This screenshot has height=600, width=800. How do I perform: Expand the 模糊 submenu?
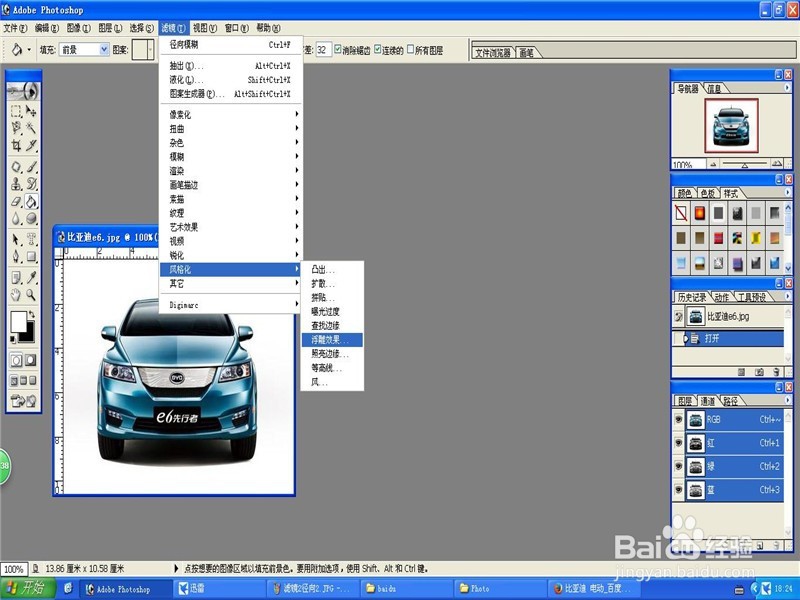click(x=230, y=157)
